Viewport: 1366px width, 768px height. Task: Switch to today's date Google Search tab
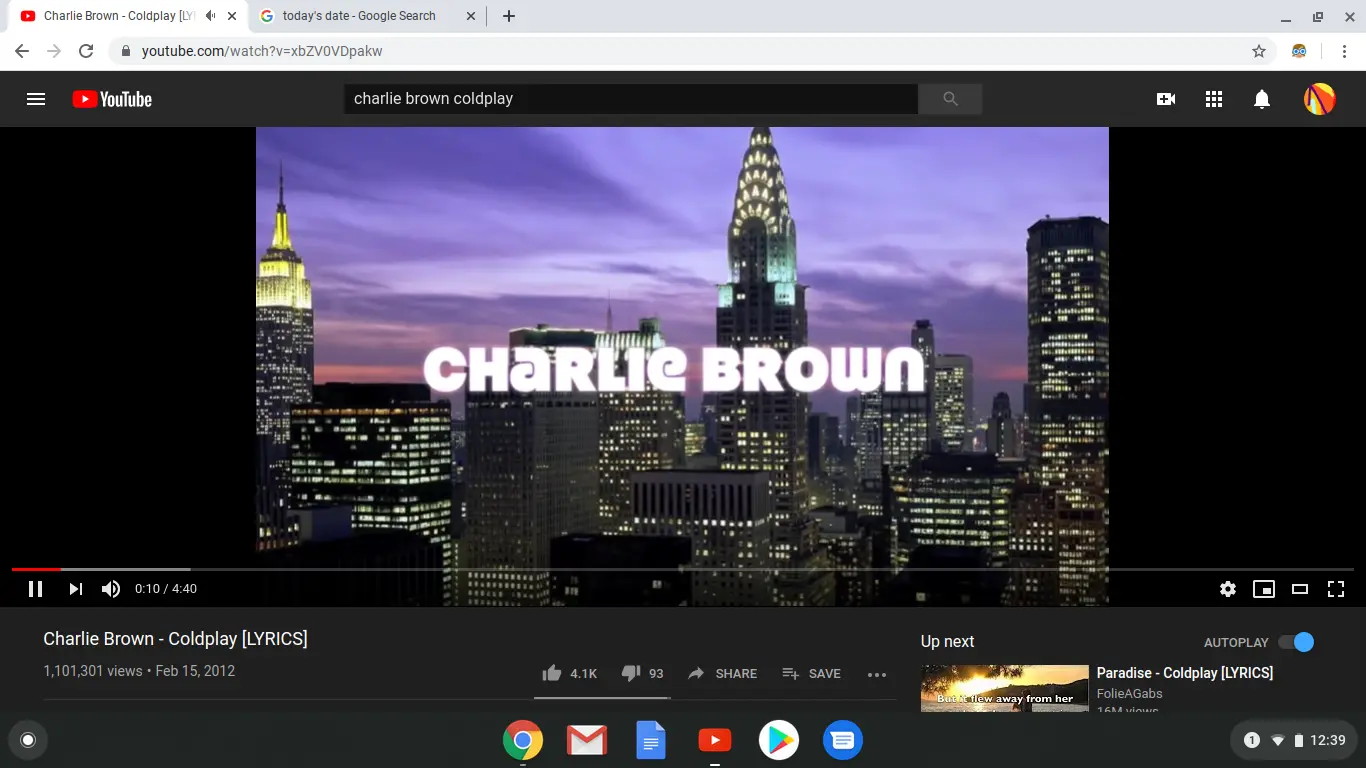click(x=359, y=16)
